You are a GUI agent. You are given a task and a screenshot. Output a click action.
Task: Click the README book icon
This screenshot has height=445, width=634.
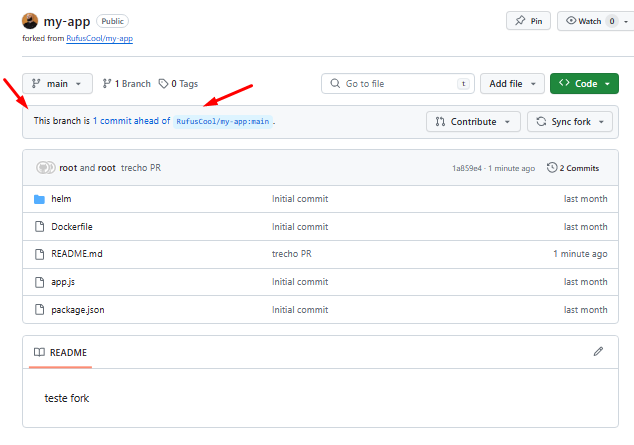(39, 352)
